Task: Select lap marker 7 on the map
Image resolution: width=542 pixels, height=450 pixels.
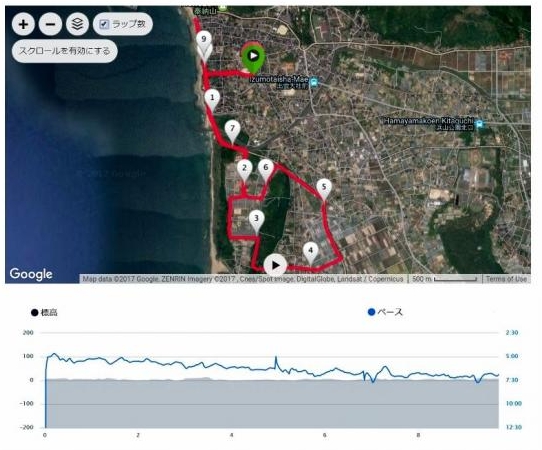Action: [232, 131]
